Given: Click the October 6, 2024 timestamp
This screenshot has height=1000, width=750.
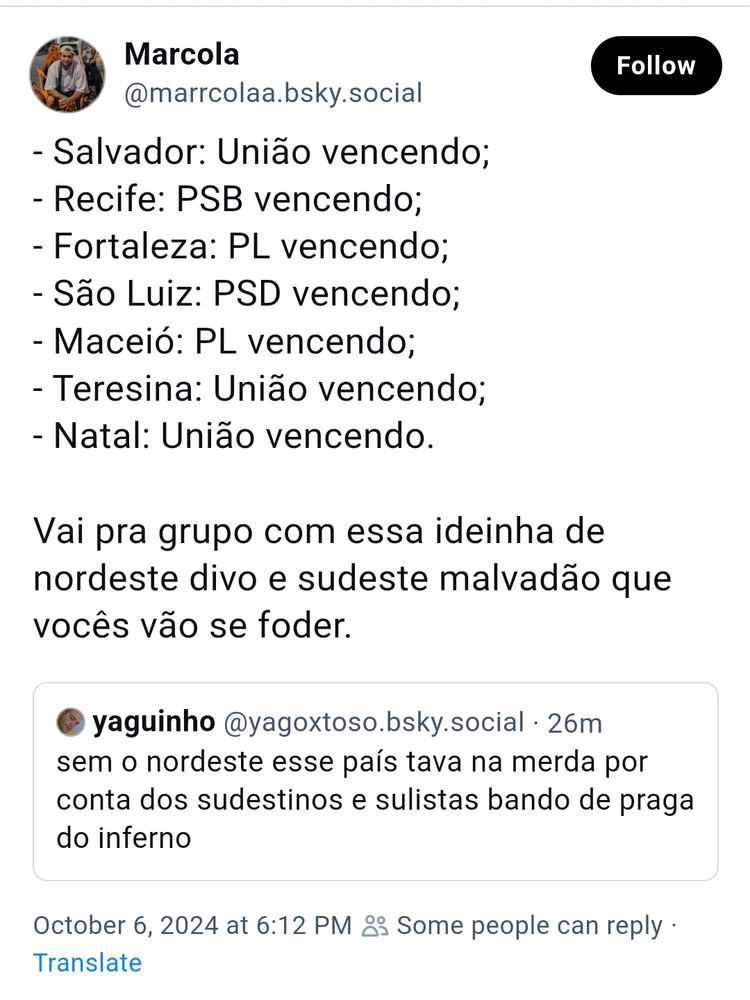Looking at the screenshot, I should 193,926.
